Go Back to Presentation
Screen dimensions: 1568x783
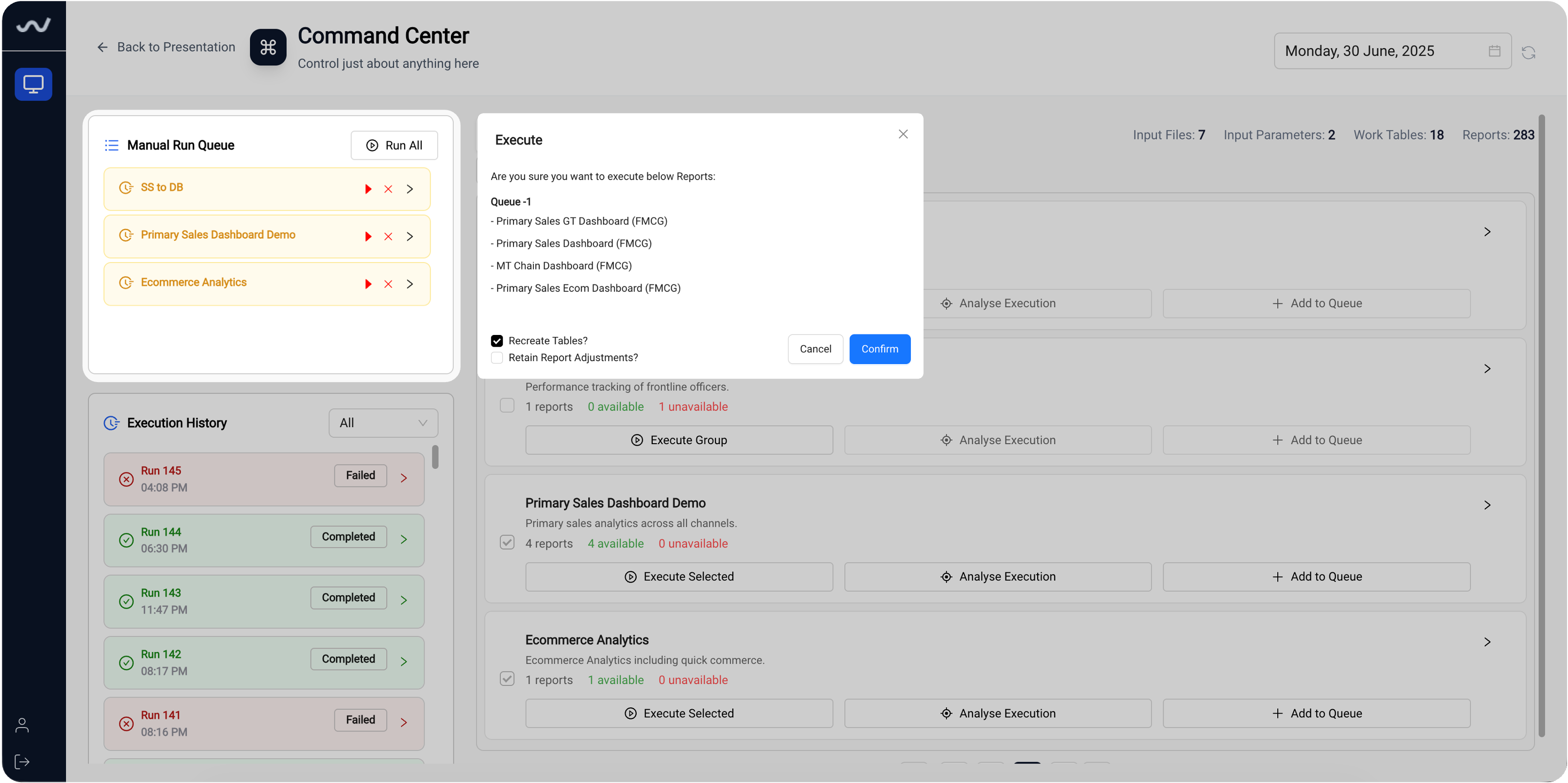pyautogui.click(x=165, y=47)
